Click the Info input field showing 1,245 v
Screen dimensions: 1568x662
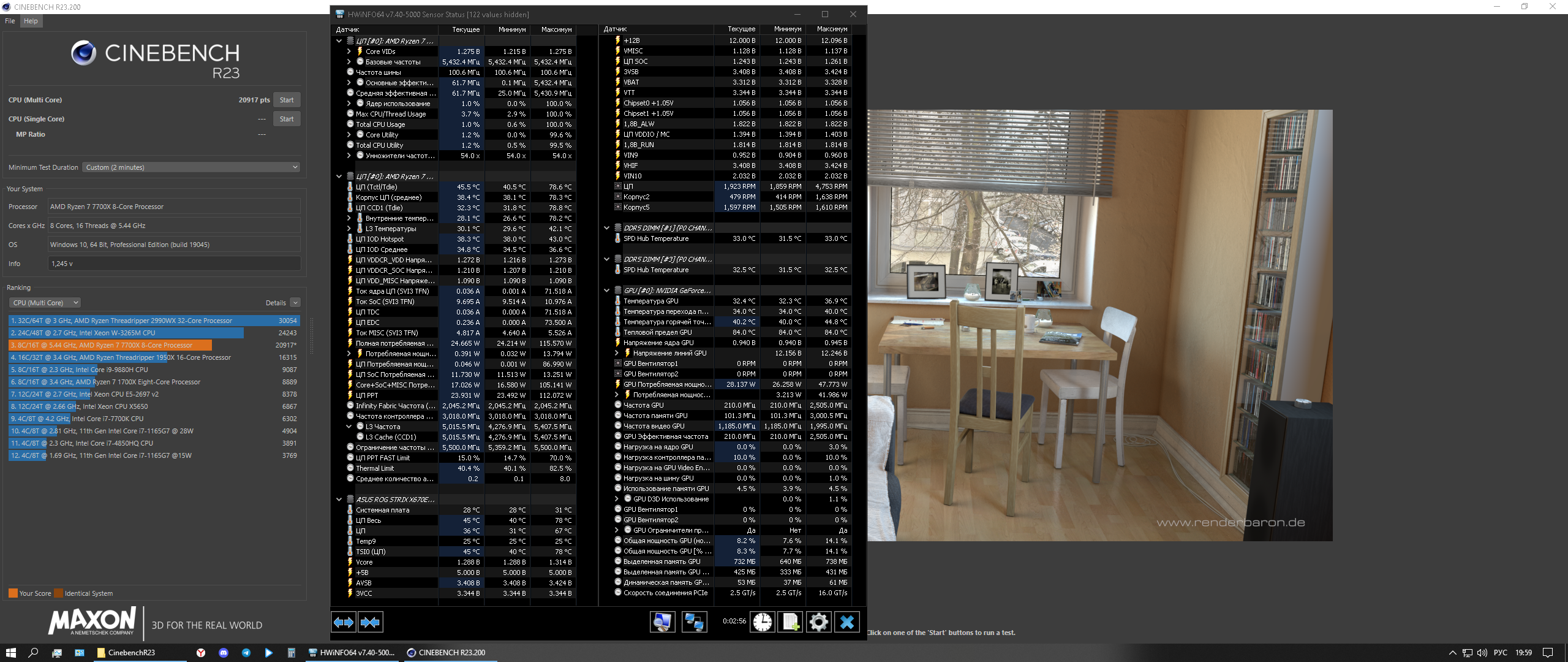click(x=174, y=264)
